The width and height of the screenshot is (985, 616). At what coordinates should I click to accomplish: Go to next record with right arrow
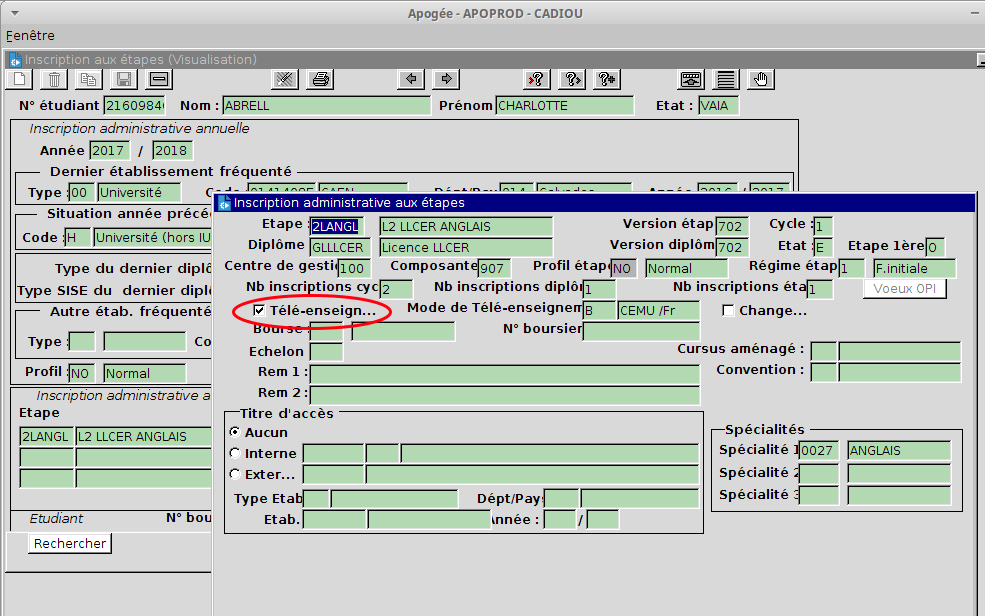[x=446, y=79]
